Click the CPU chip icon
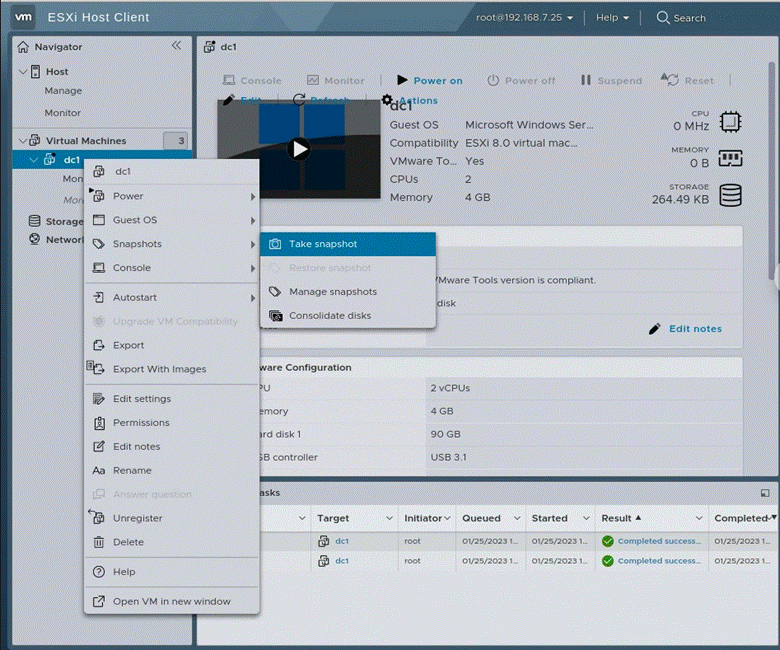Viewport: 780px width, 650px height. pos(730,122)
